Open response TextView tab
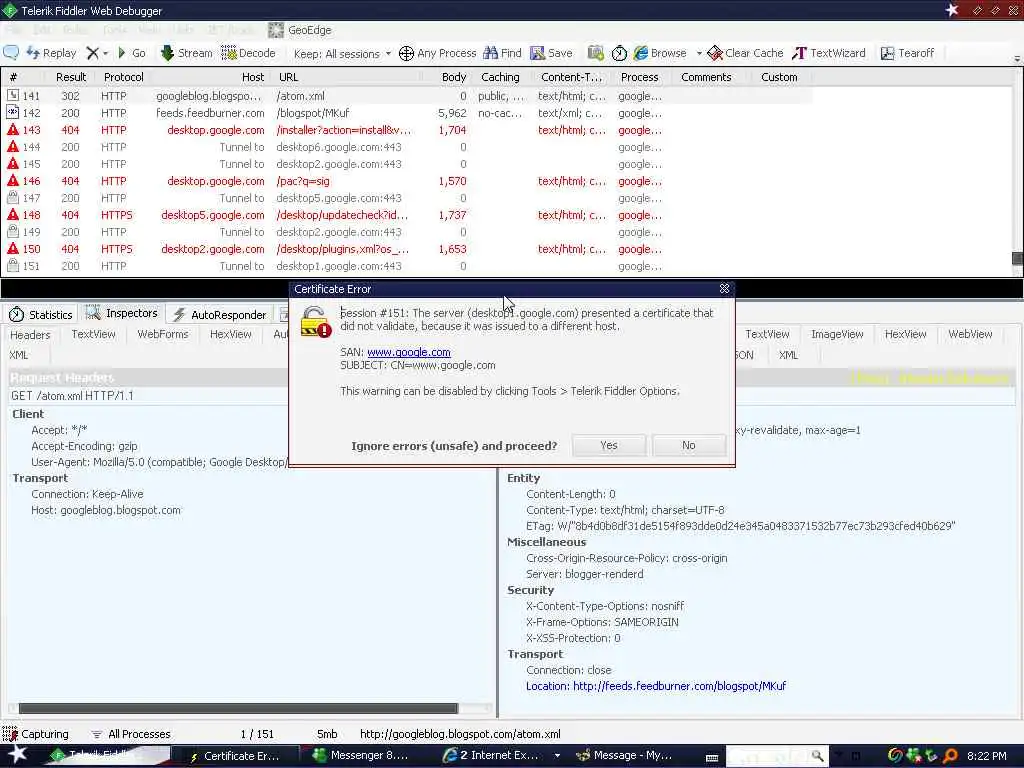Viewport: 1024px width, 768px height. [767, 334]
